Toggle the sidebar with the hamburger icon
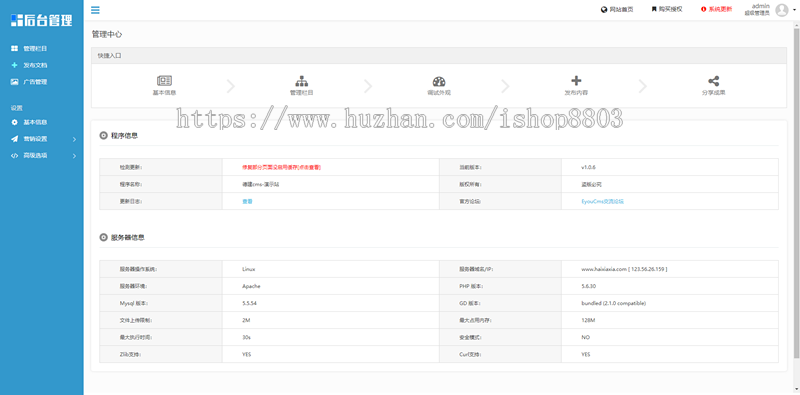This screenshot has width=800, height=395. (95, 10)
